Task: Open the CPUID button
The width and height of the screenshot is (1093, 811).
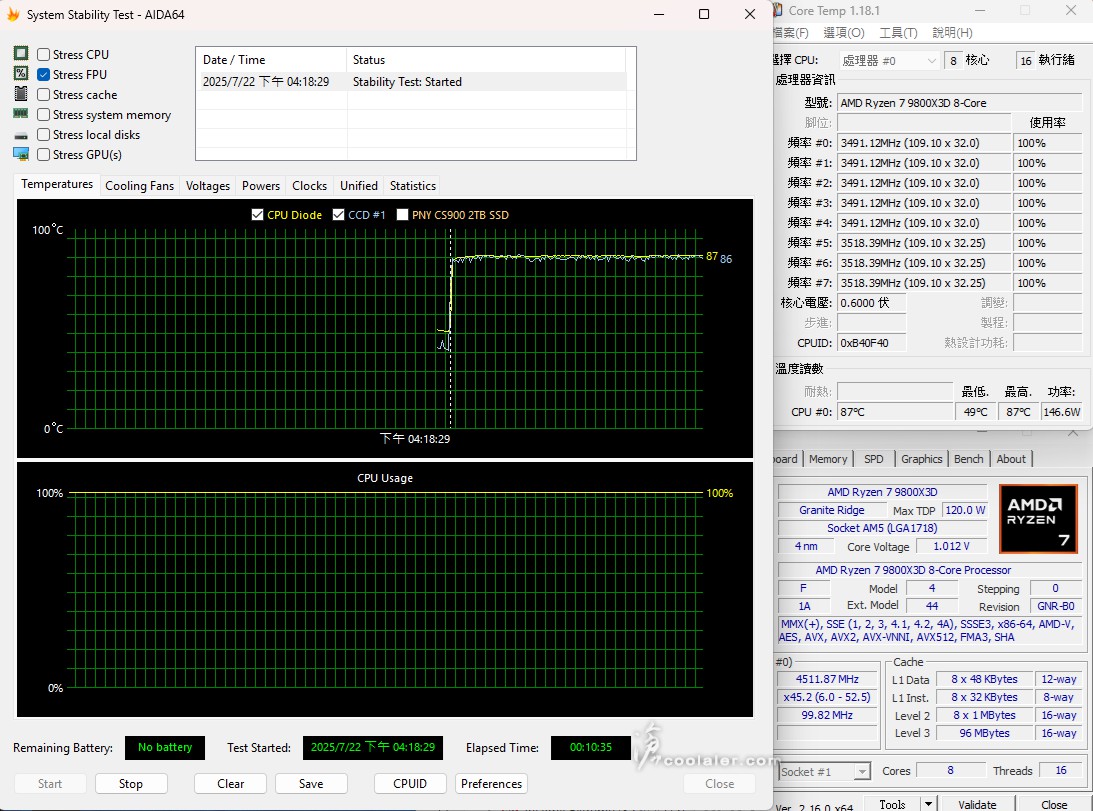Action: (x=410, y=784)
